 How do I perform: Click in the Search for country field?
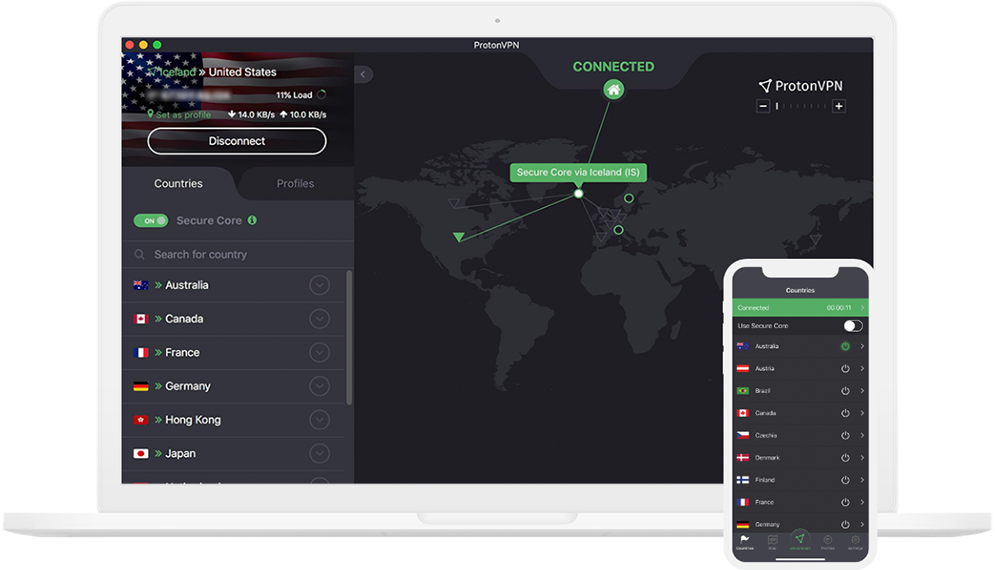click(x=238, y=255)
